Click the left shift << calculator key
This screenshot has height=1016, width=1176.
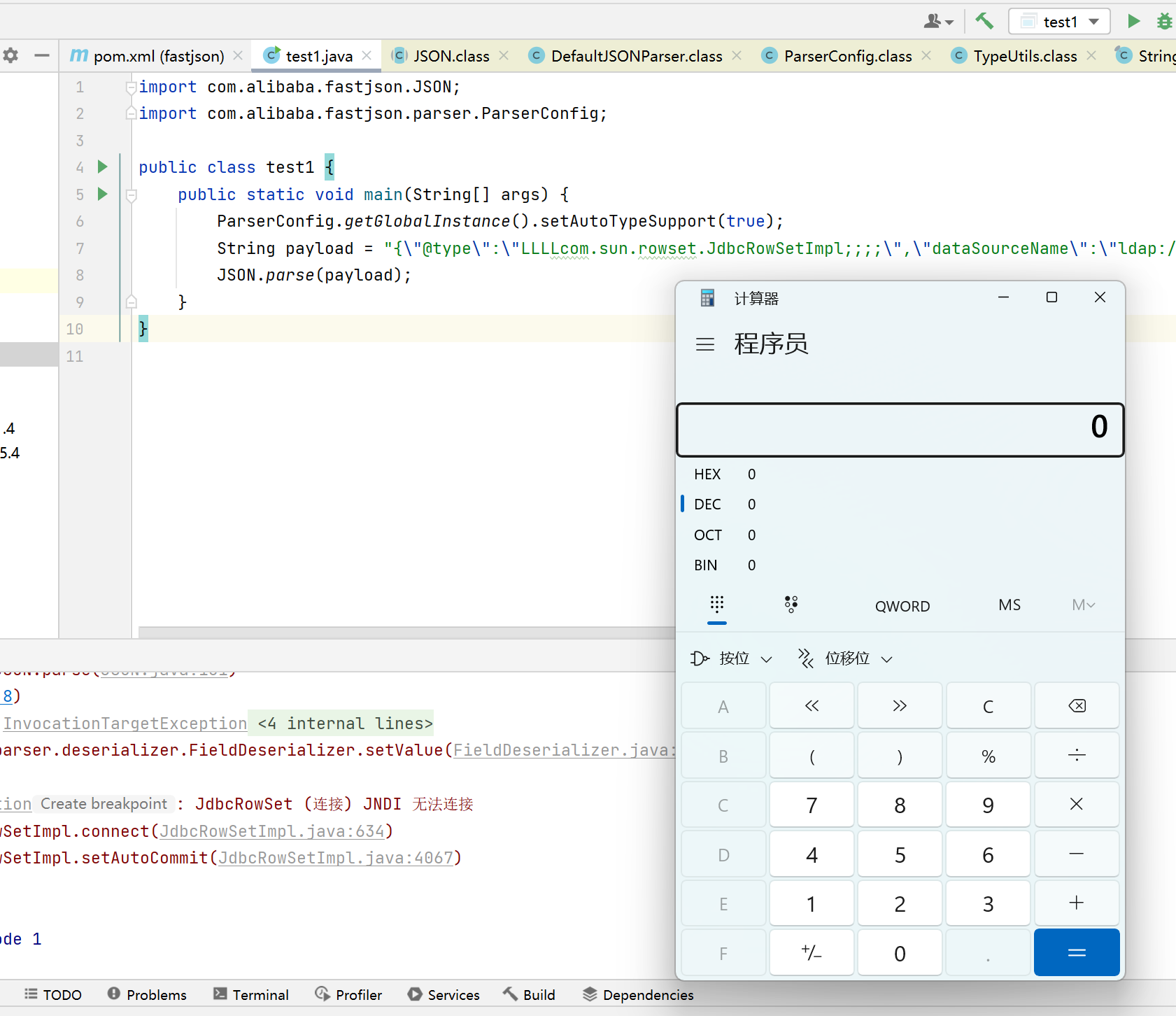(x=812, y=706)
